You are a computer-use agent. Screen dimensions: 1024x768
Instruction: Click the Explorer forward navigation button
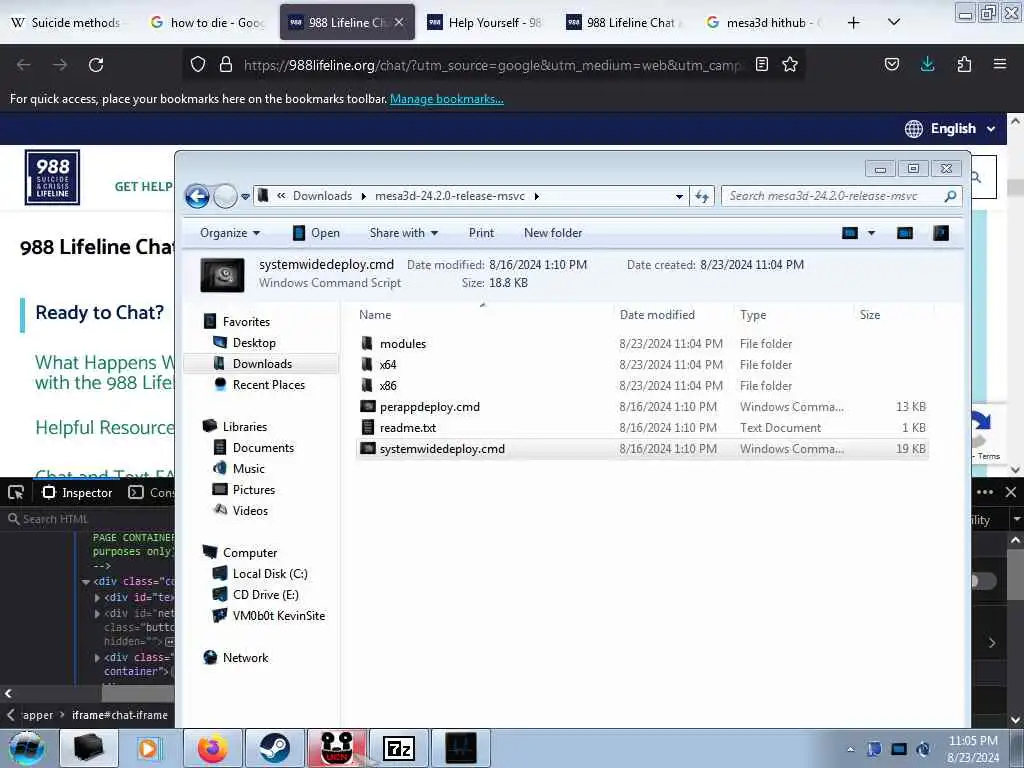225,196
